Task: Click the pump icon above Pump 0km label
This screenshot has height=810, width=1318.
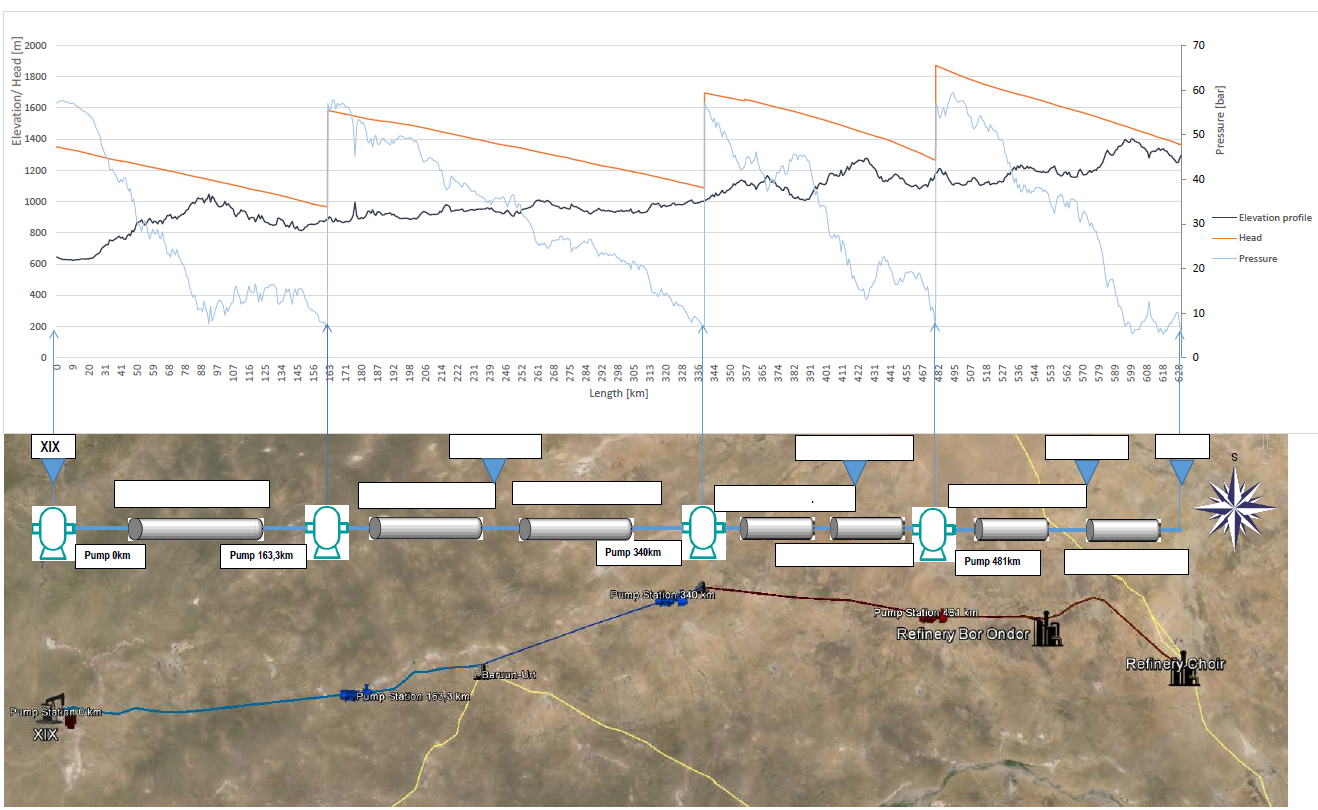Action: click(x=53, y=532)
